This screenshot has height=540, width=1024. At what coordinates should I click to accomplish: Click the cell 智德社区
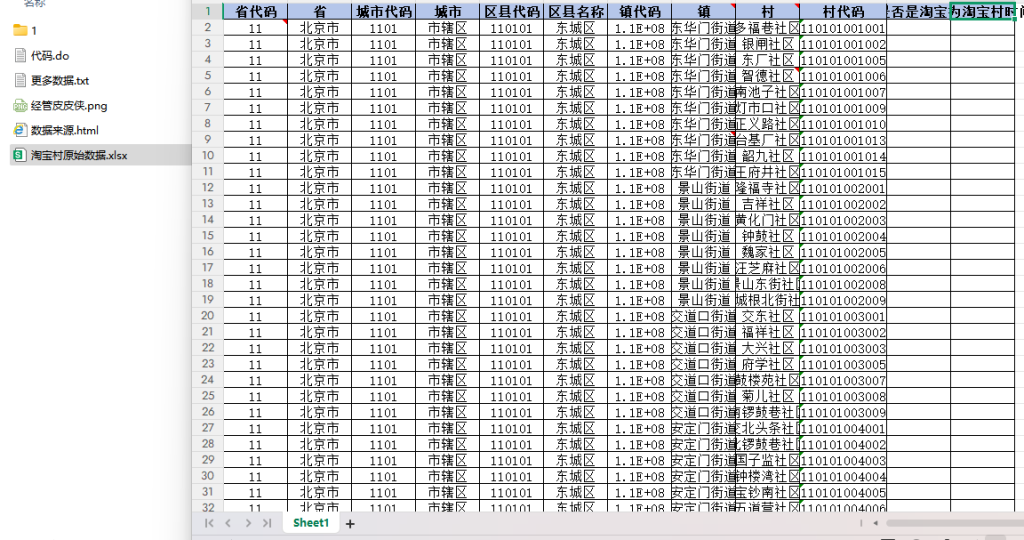pos(767,76)
